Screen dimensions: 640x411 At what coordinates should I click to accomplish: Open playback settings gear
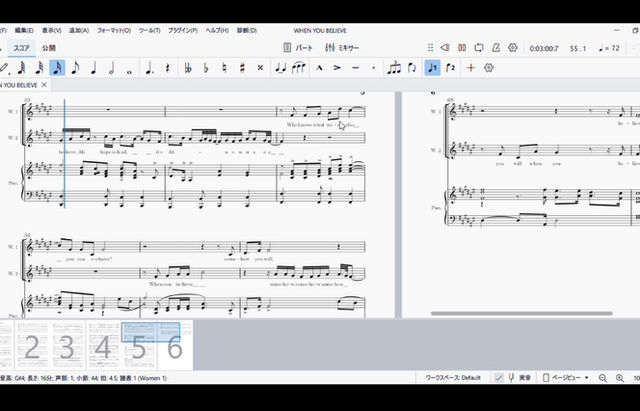click(513, 48)
